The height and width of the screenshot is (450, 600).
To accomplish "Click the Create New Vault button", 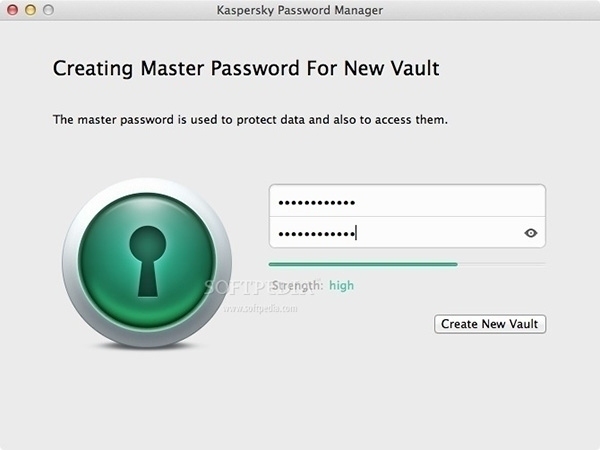I will 490,324.
